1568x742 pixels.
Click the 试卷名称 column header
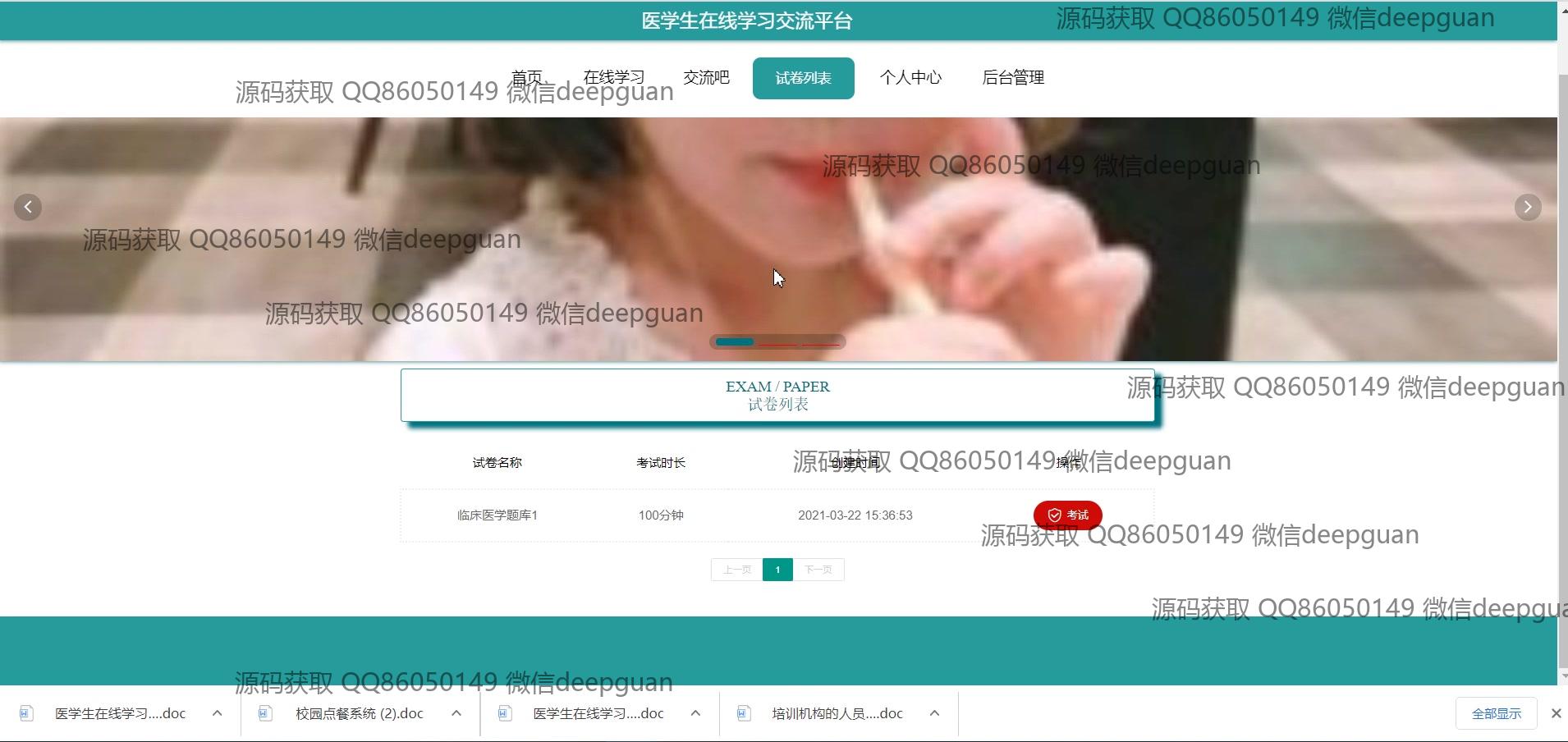pos(497,463)
